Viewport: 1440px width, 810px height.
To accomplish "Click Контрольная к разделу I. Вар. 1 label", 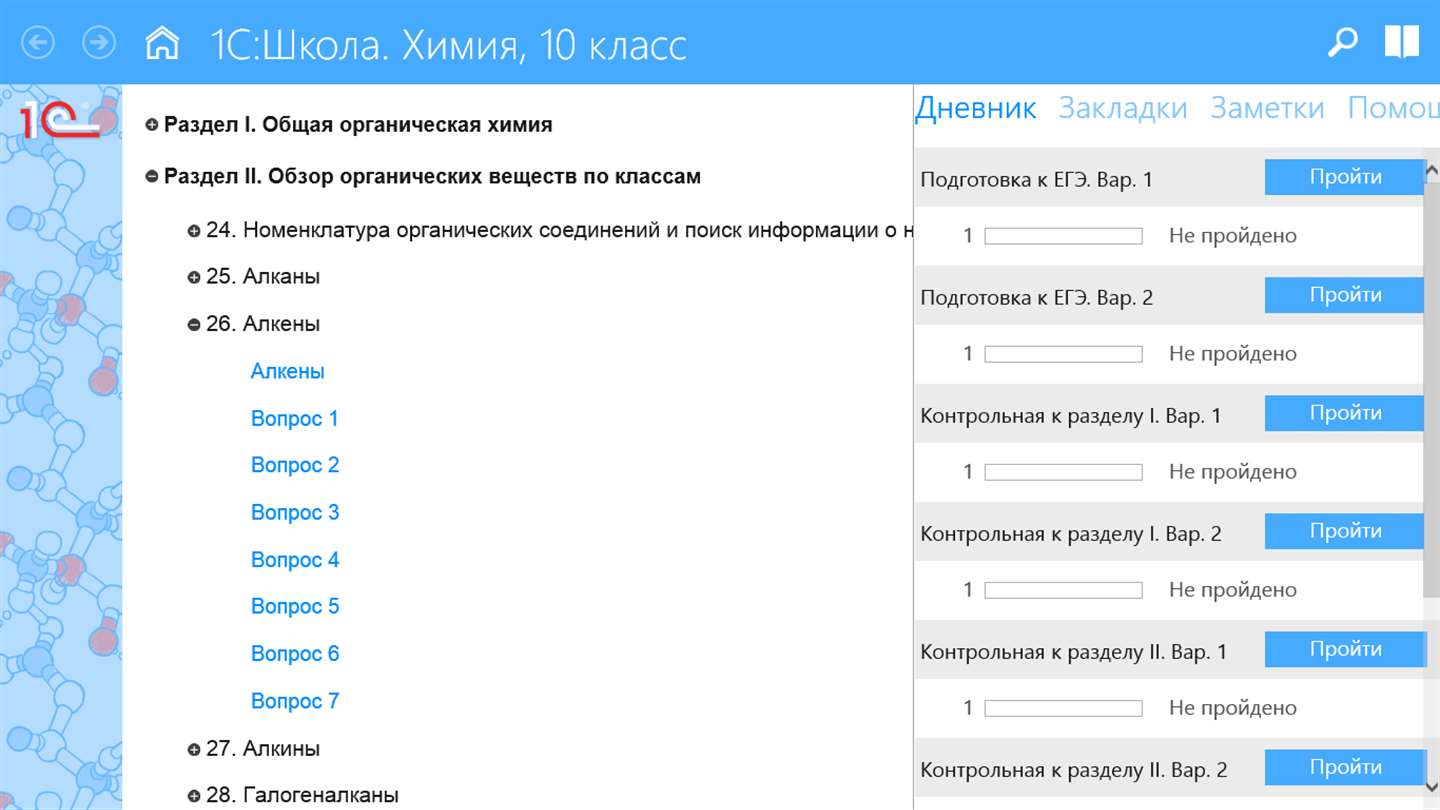I will tap(1070, 416).
